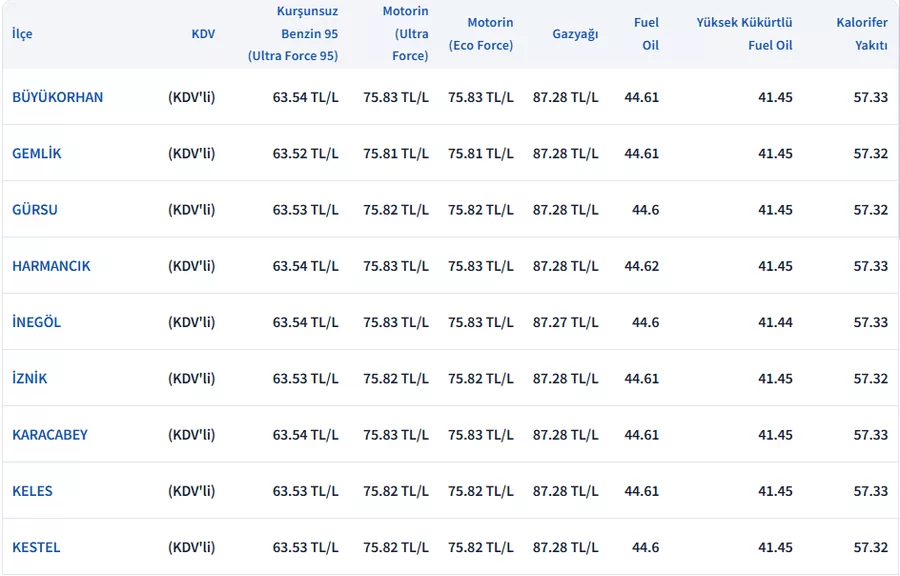Click İNEGÖL's 87.27 TL/L Gazyağı price
The image size is (900, 576).
pos(565,322)
